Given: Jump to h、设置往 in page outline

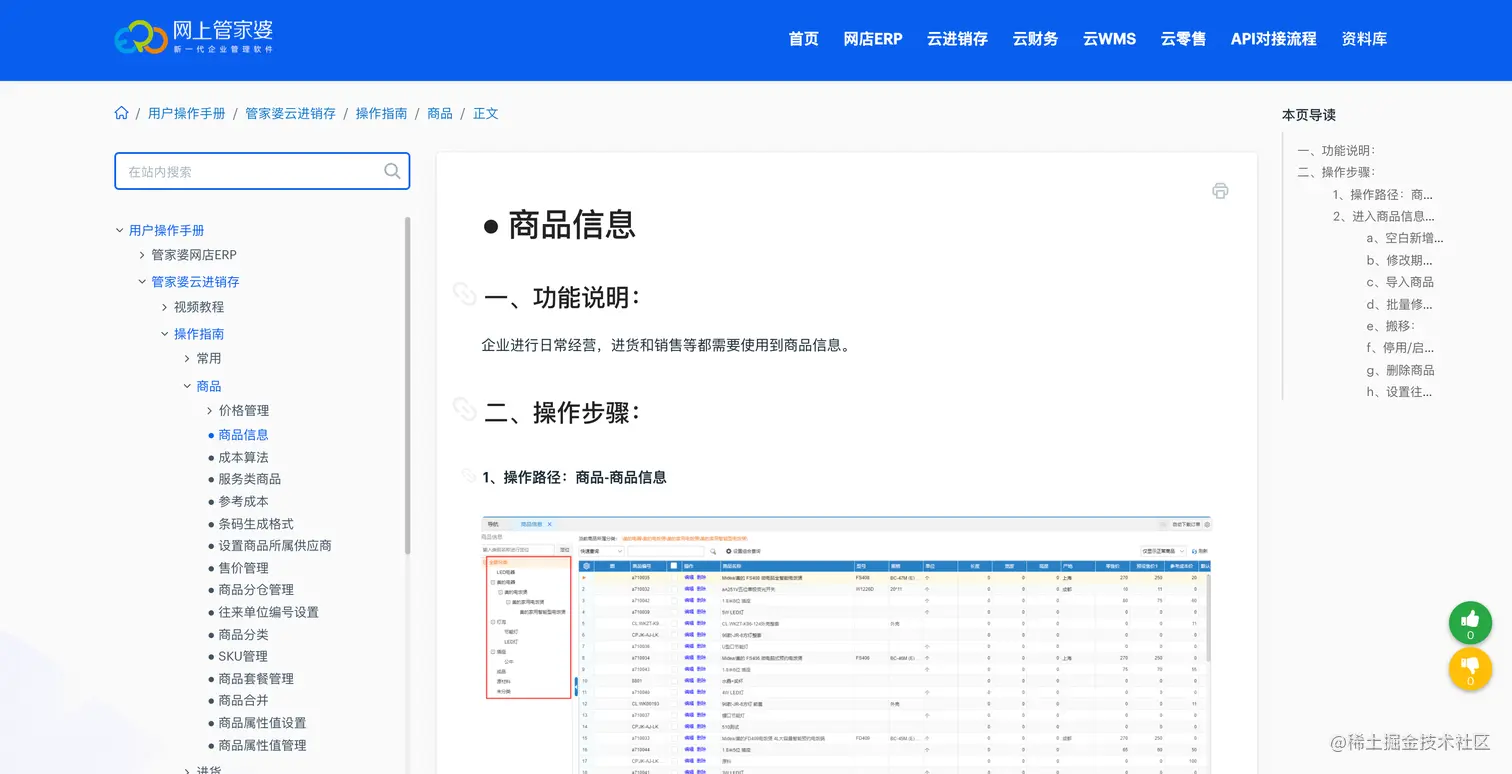Looking at the screenshot, I should coord(1400,392).
